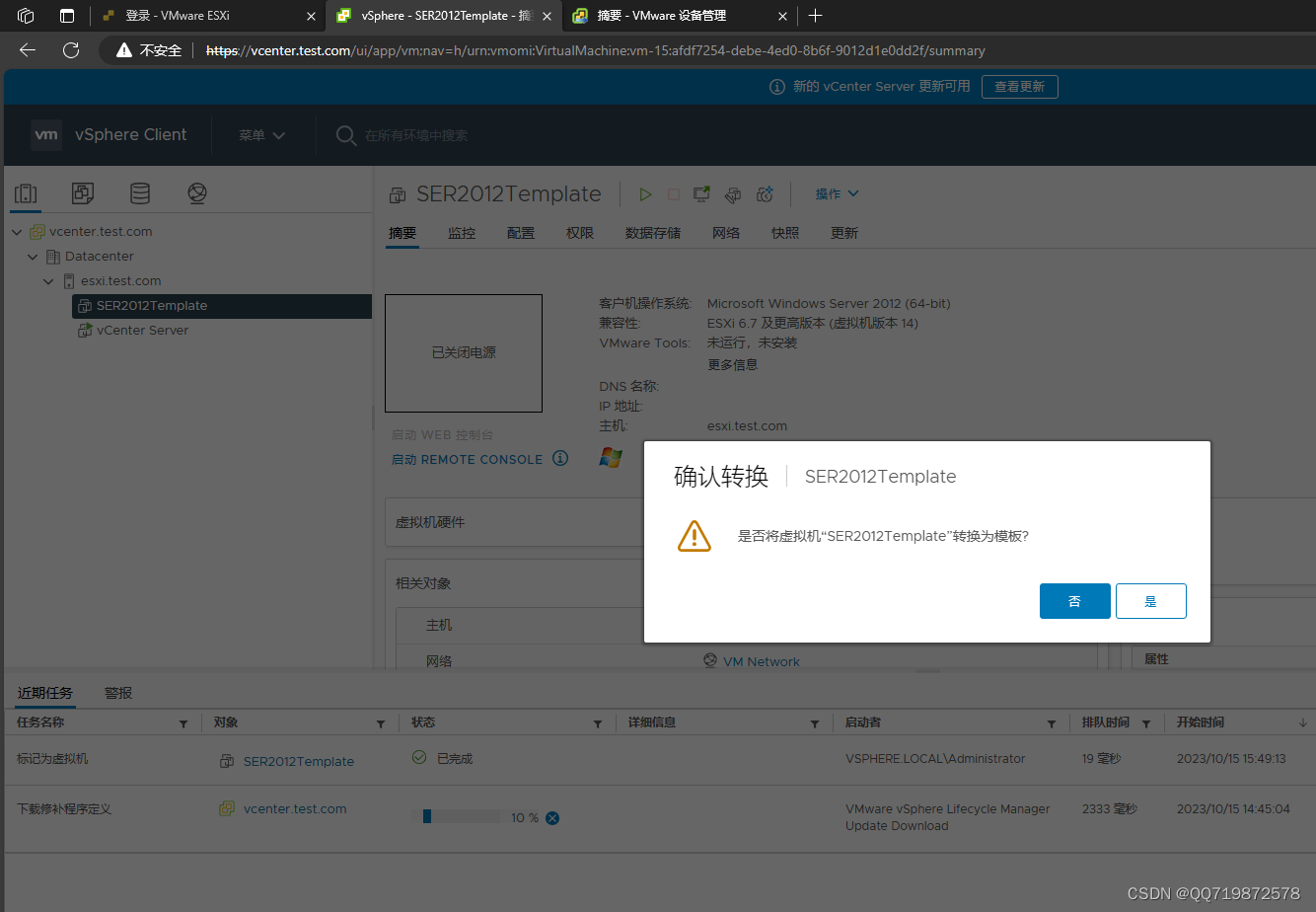Switch to the 配置 tab
Screen dimensions: 1316x912
pyautogui.click(x=521, y=233)
